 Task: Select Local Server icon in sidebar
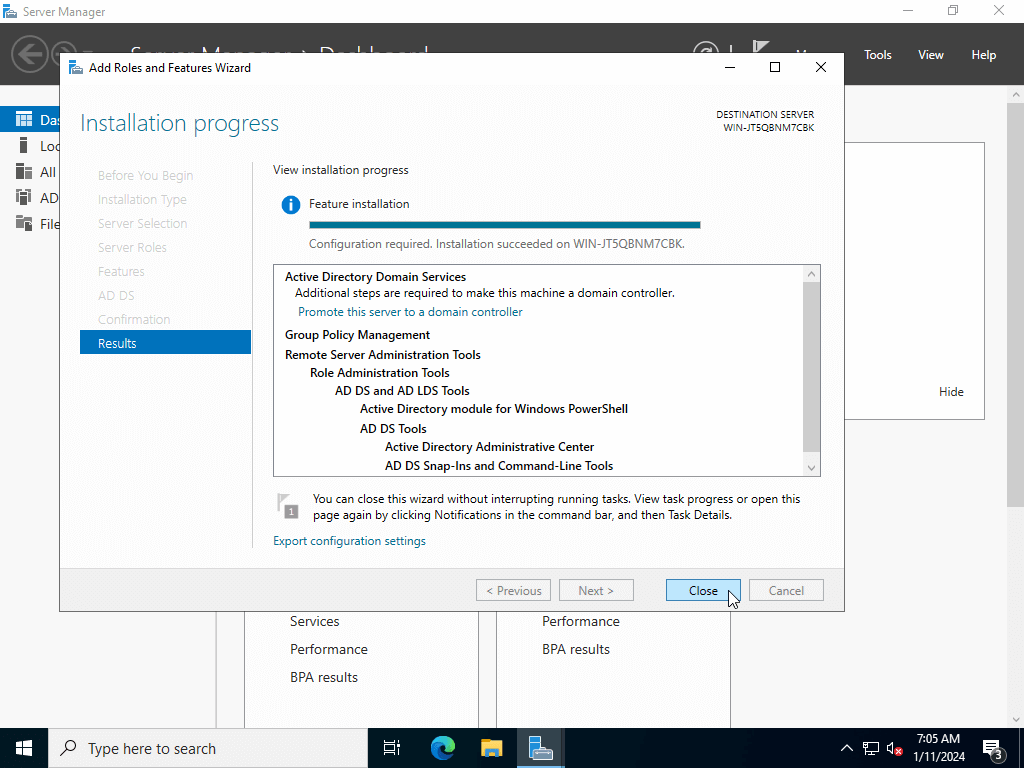tap(24, 145)
